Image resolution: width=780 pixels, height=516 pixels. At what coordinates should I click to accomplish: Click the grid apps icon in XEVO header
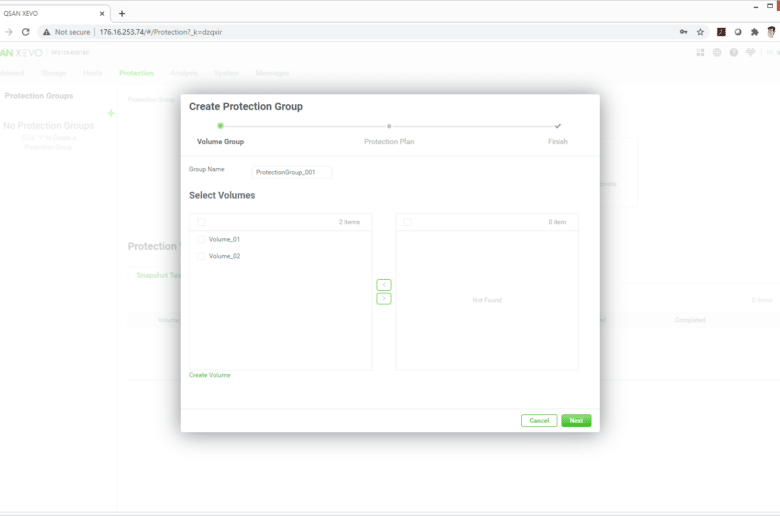(x=700, y=52)
